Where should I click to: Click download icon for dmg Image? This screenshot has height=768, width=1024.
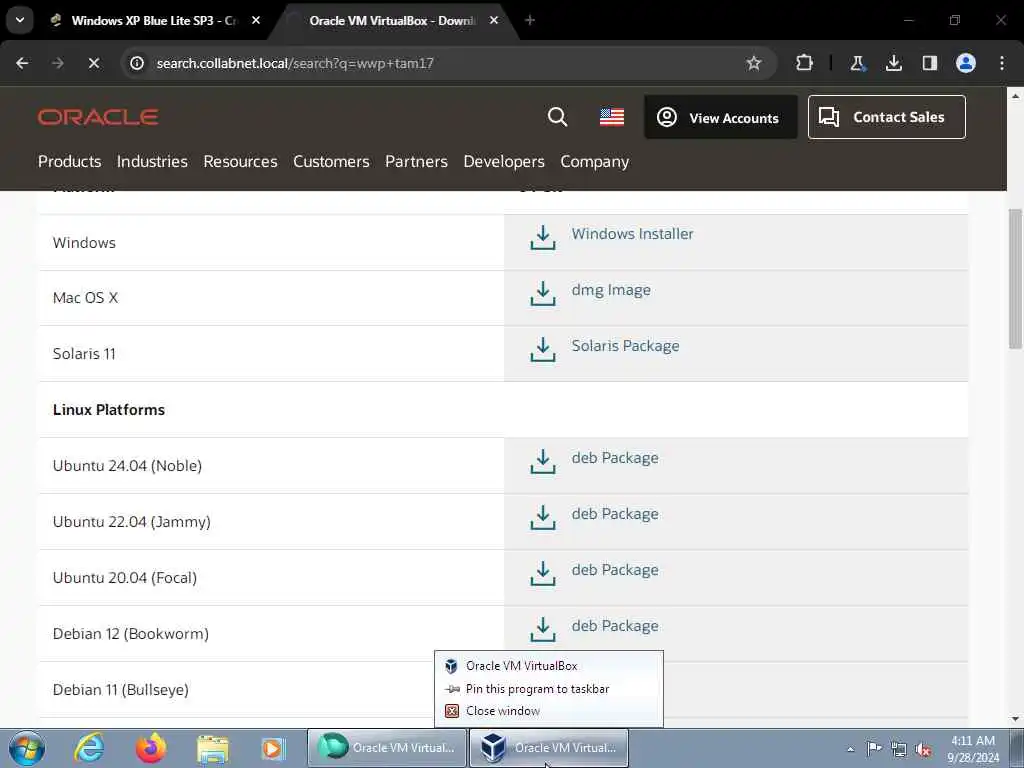(x=543, y=294)
